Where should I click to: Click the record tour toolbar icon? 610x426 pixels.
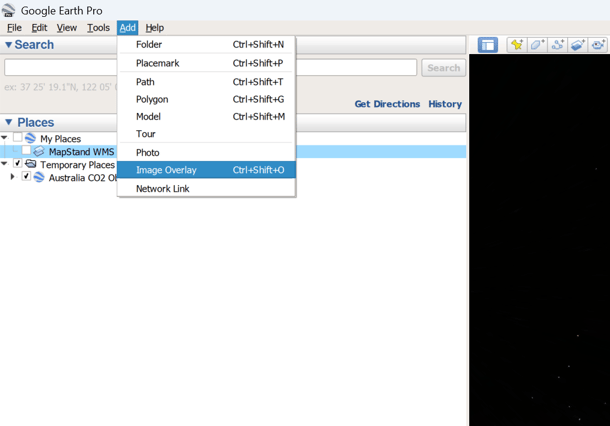click(598, 45)
